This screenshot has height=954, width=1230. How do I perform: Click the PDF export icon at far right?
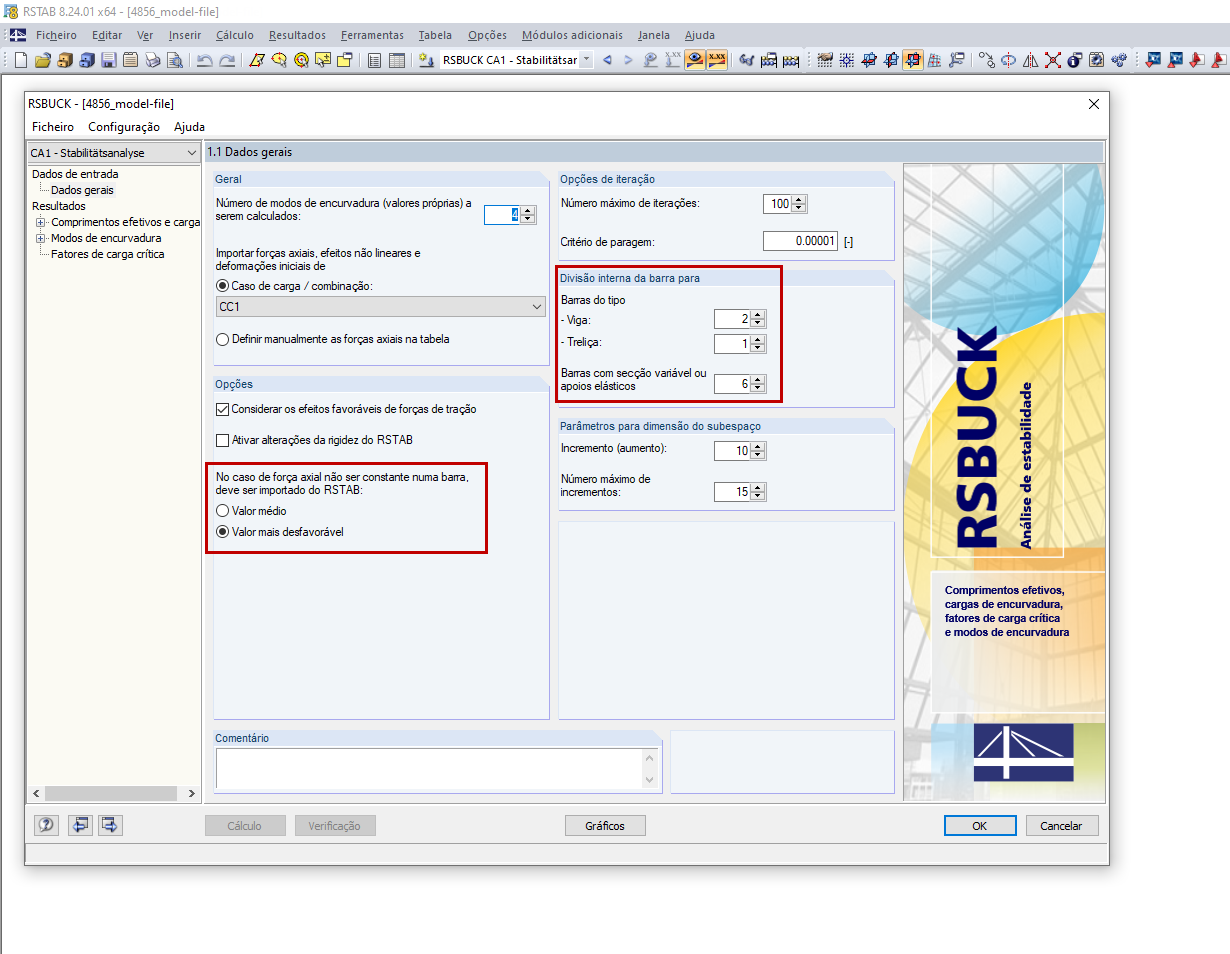click(x=1219, y=60)
